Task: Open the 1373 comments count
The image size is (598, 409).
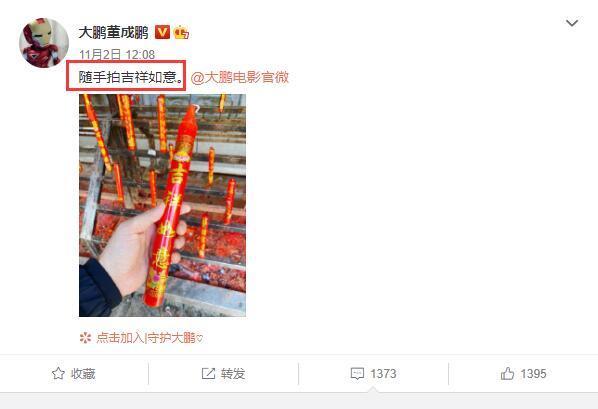Action: click(x=383, y=374)
